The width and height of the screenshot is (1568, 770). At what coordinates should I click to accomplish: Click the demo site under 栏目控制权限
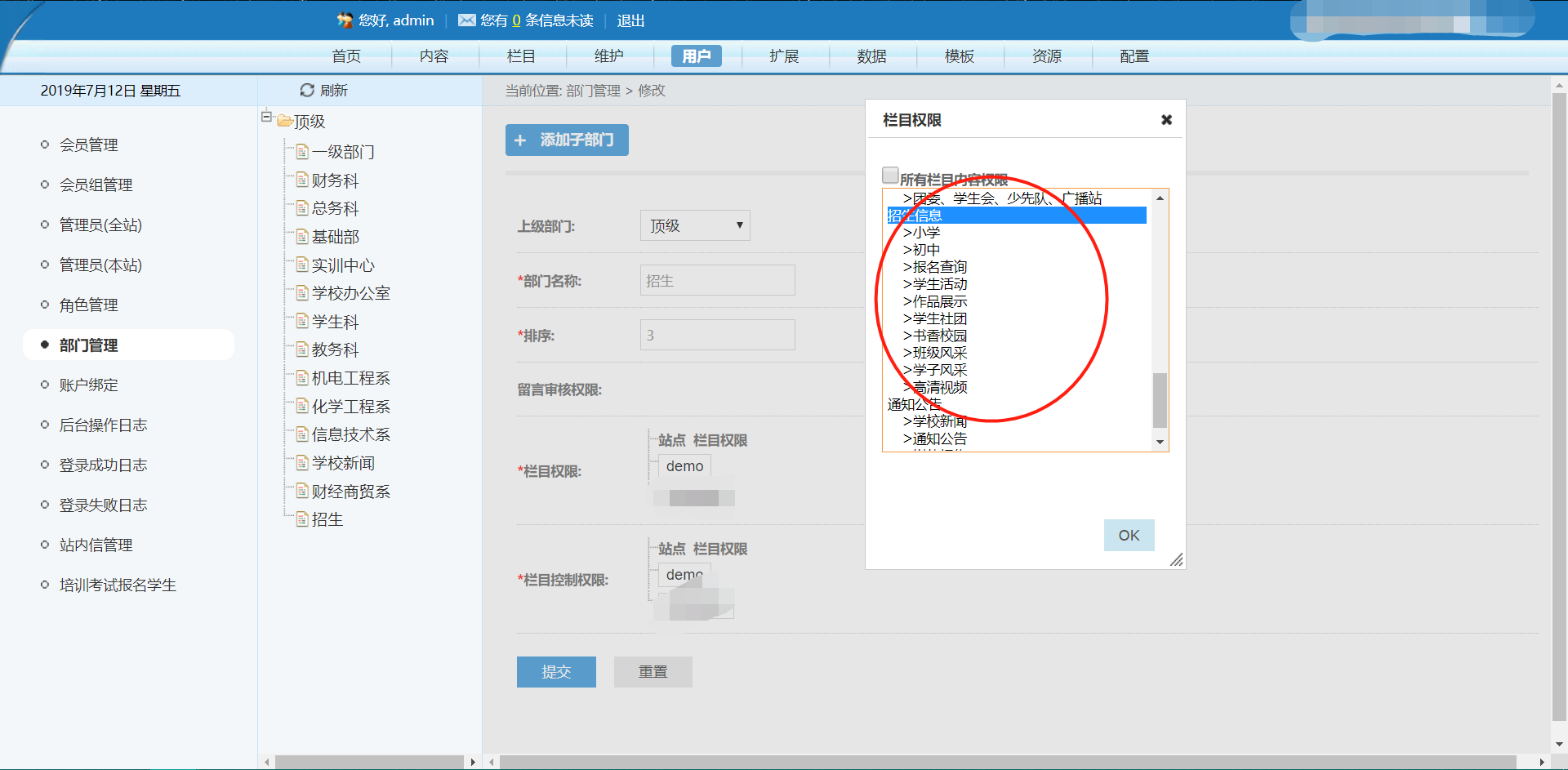[684, 575]
